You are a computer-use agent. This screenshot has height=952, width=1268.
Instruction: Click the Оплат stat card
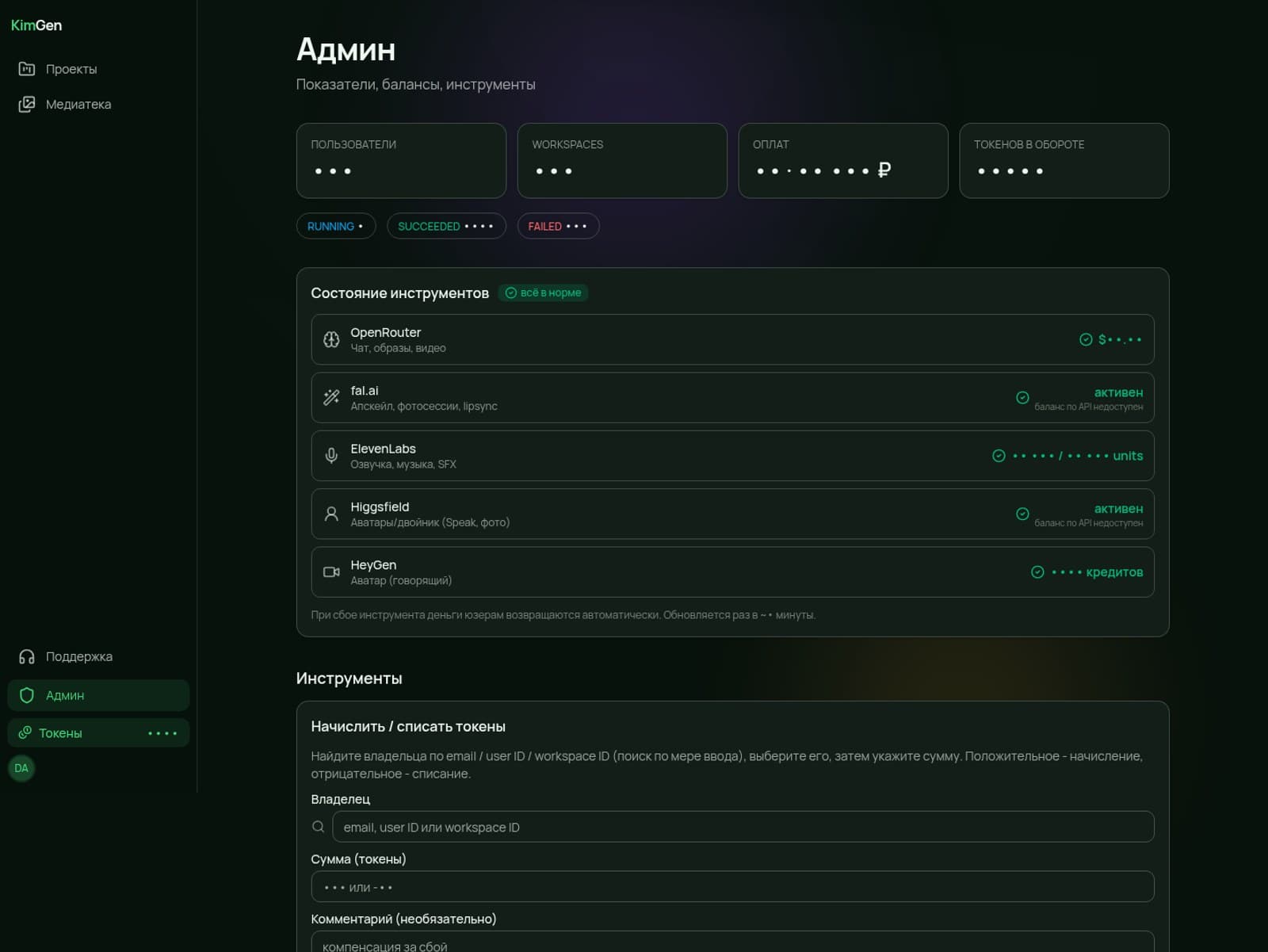(843, 160)
